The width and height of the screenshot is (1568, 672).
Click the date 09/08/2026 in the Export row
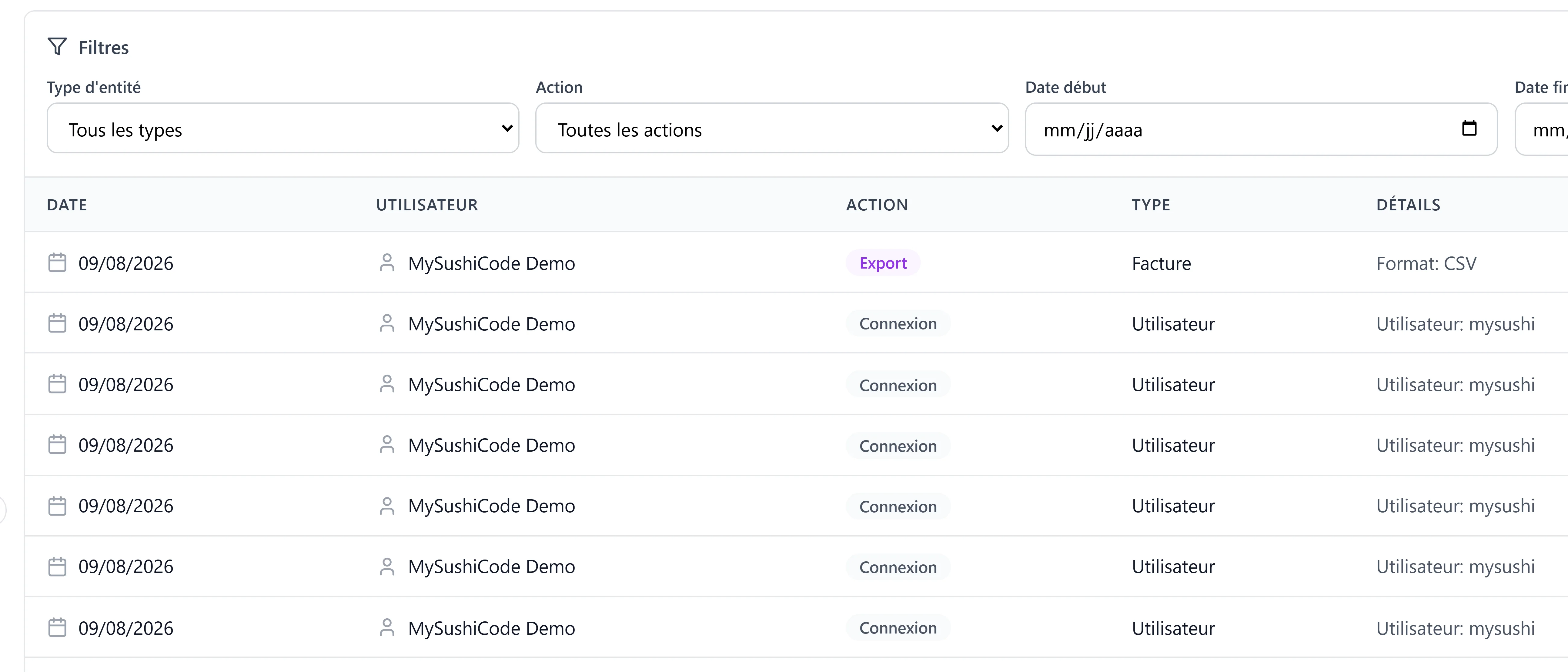(126, 264)
